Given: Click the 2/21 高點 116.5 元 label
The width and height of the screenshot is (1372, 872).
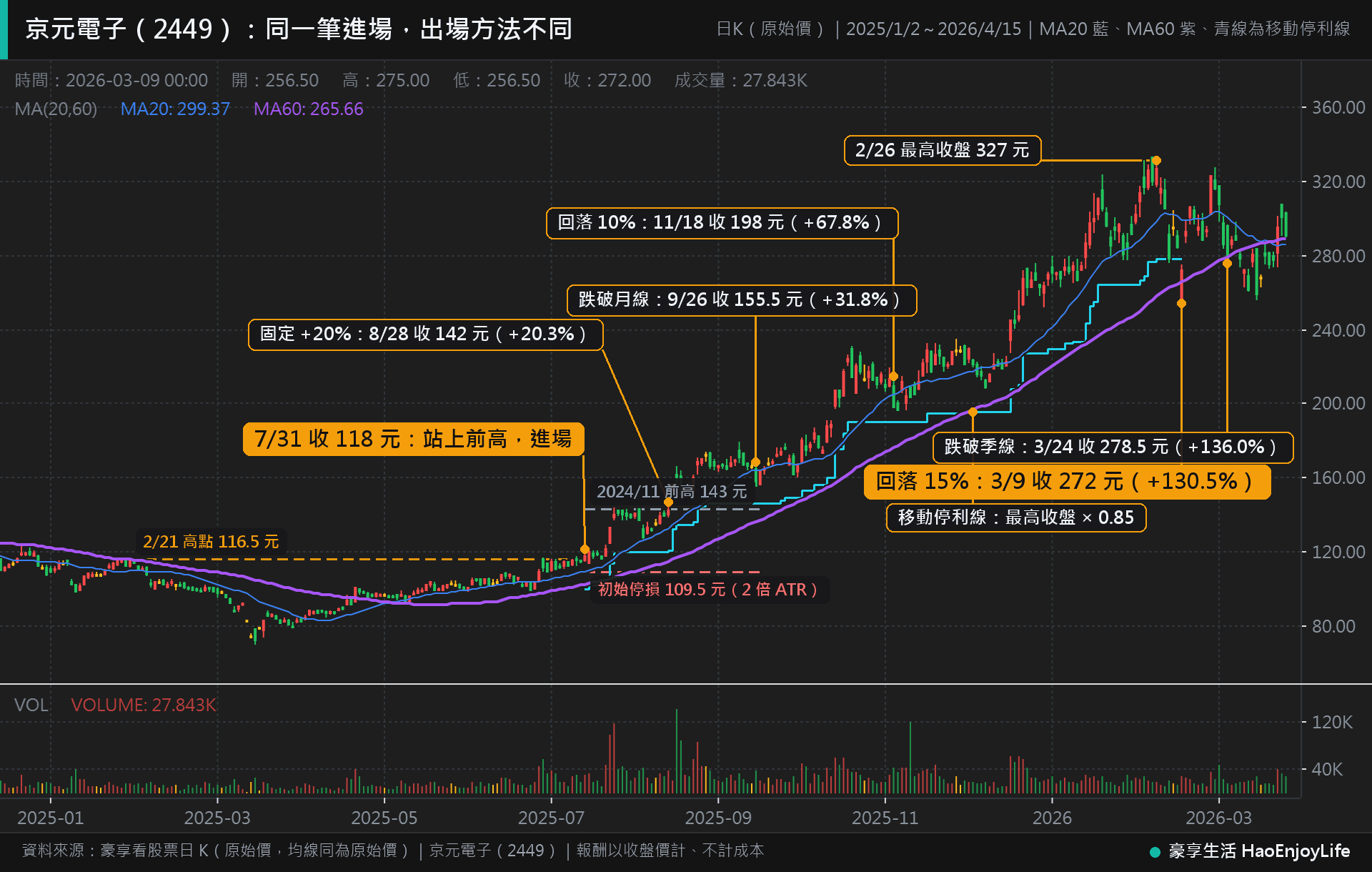Looking at the screenshot, I should click(212, 542).
